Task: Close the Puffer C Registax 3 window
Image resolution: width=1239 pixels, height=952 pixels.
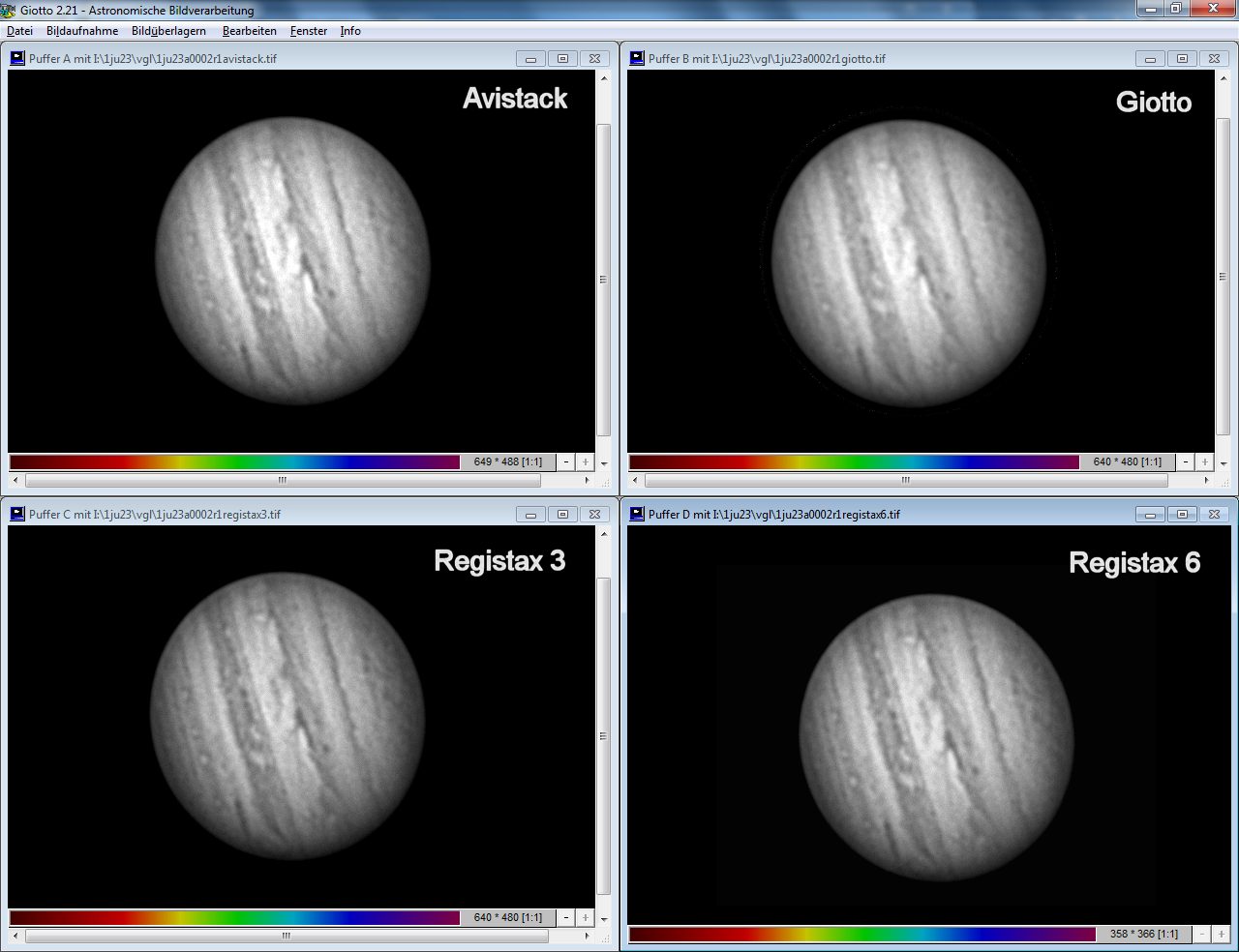Action: [594, 515]
